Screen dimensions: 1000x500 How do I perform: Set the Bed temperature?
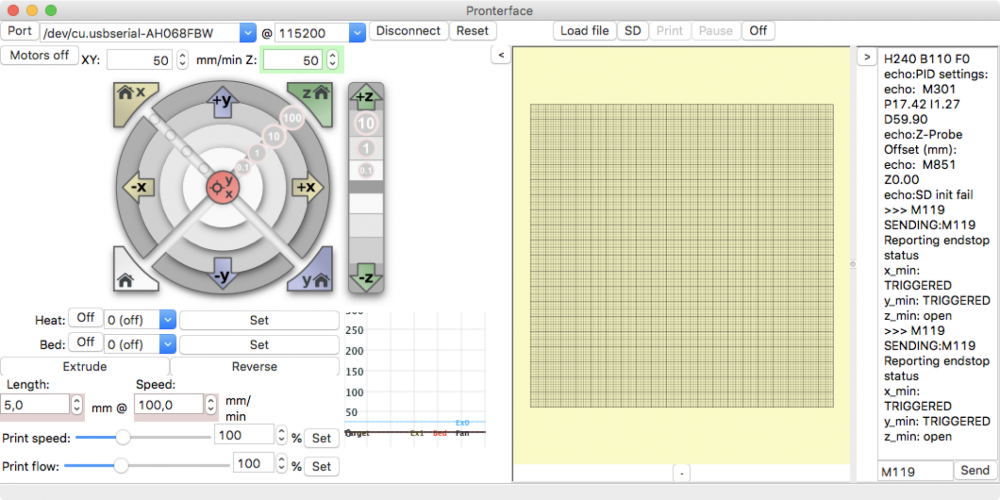coord(259,345)
